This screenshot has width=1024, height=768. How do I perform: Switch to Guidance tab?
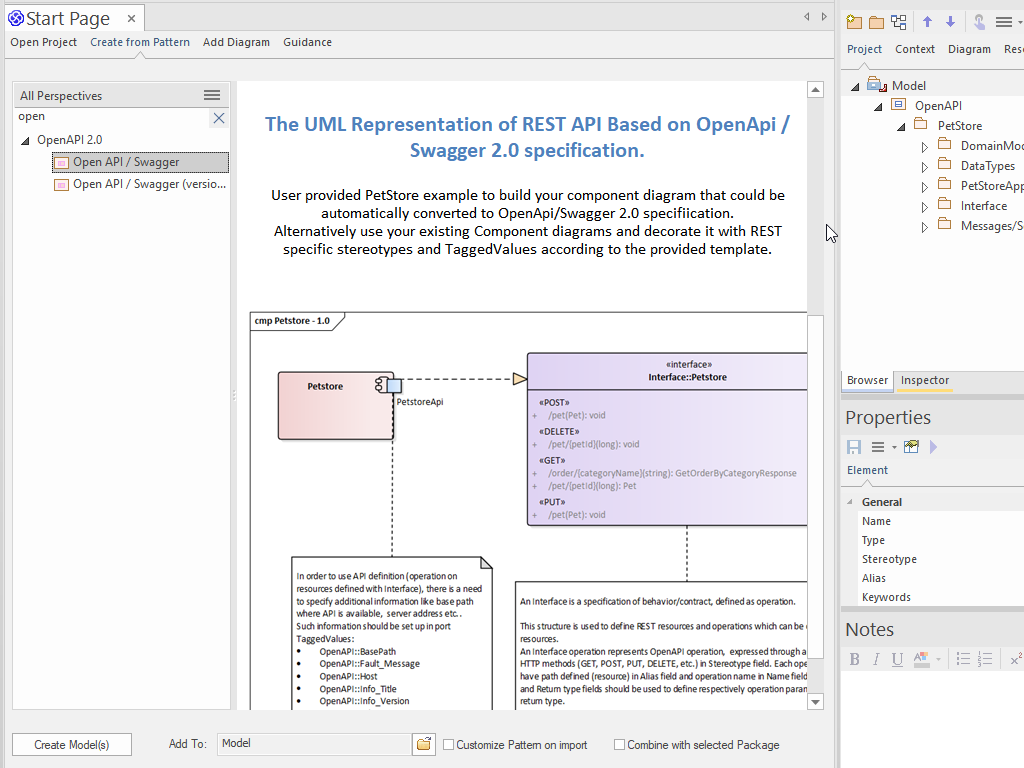307,42
